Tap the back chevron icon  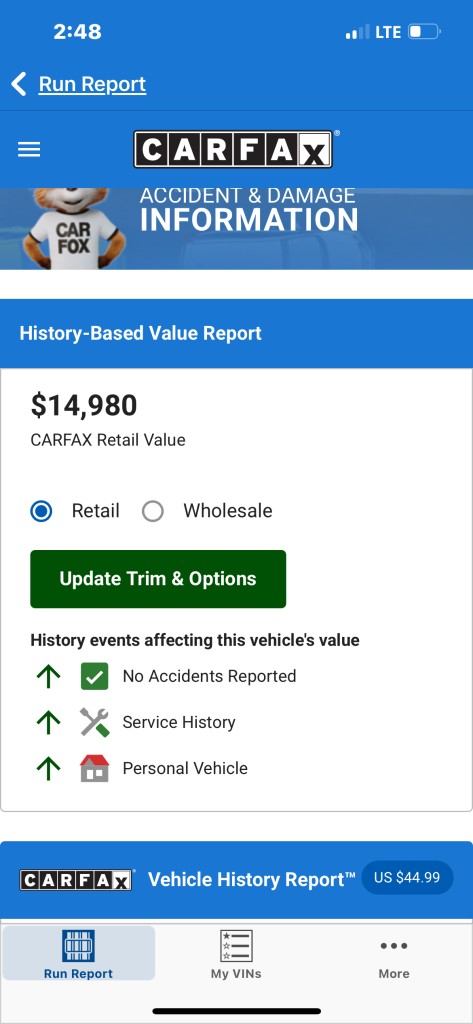[x=19, y=84]
